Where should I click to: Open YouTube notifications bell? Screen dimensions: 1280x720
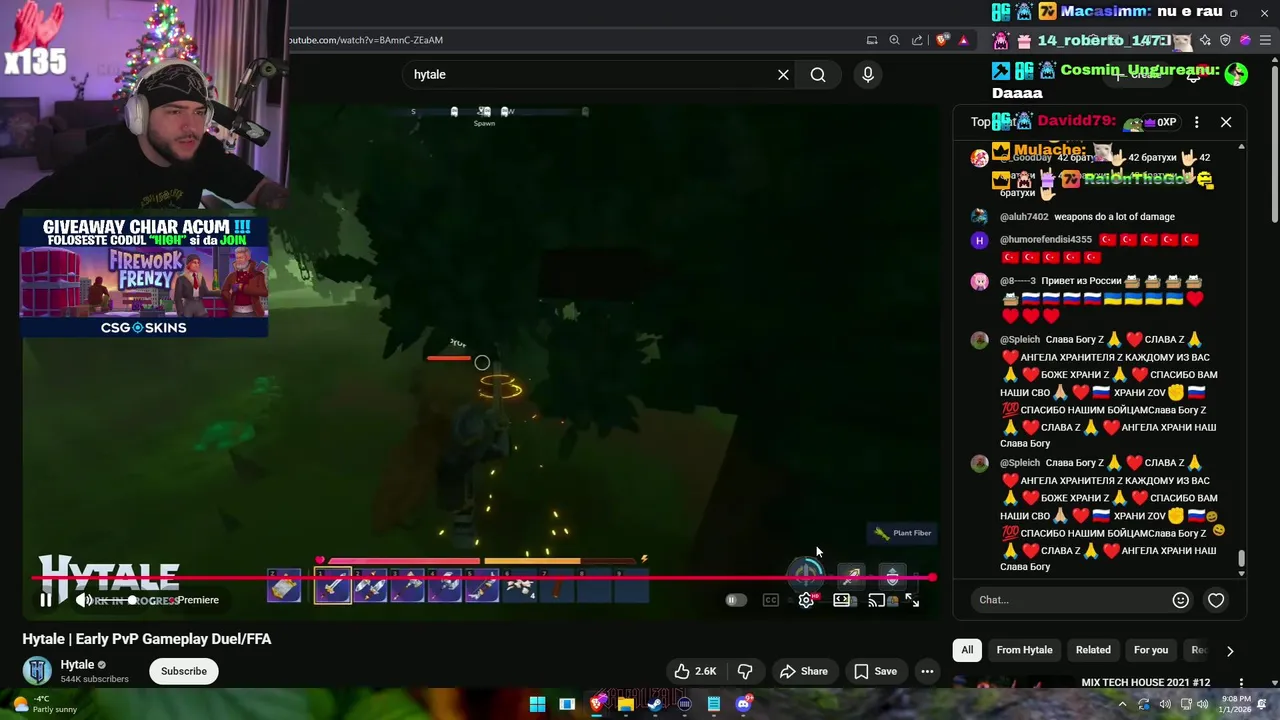pos(1193,75)
